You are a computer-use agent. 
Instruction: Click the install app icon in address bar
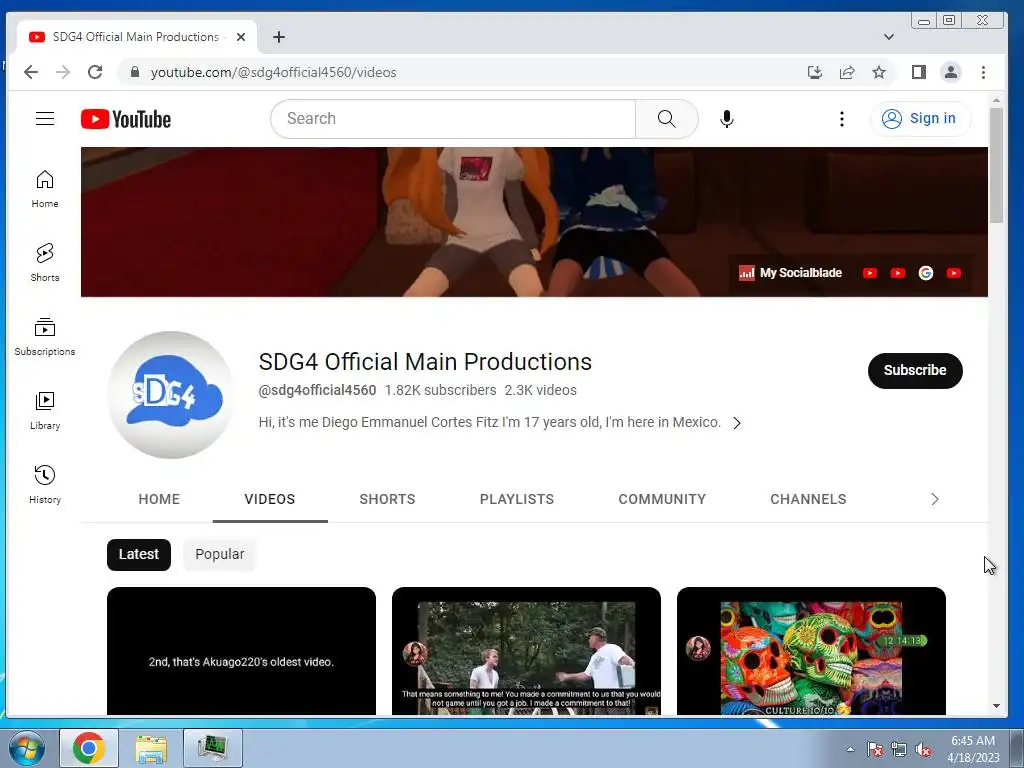pyautogui.click(x=814, y=72)
